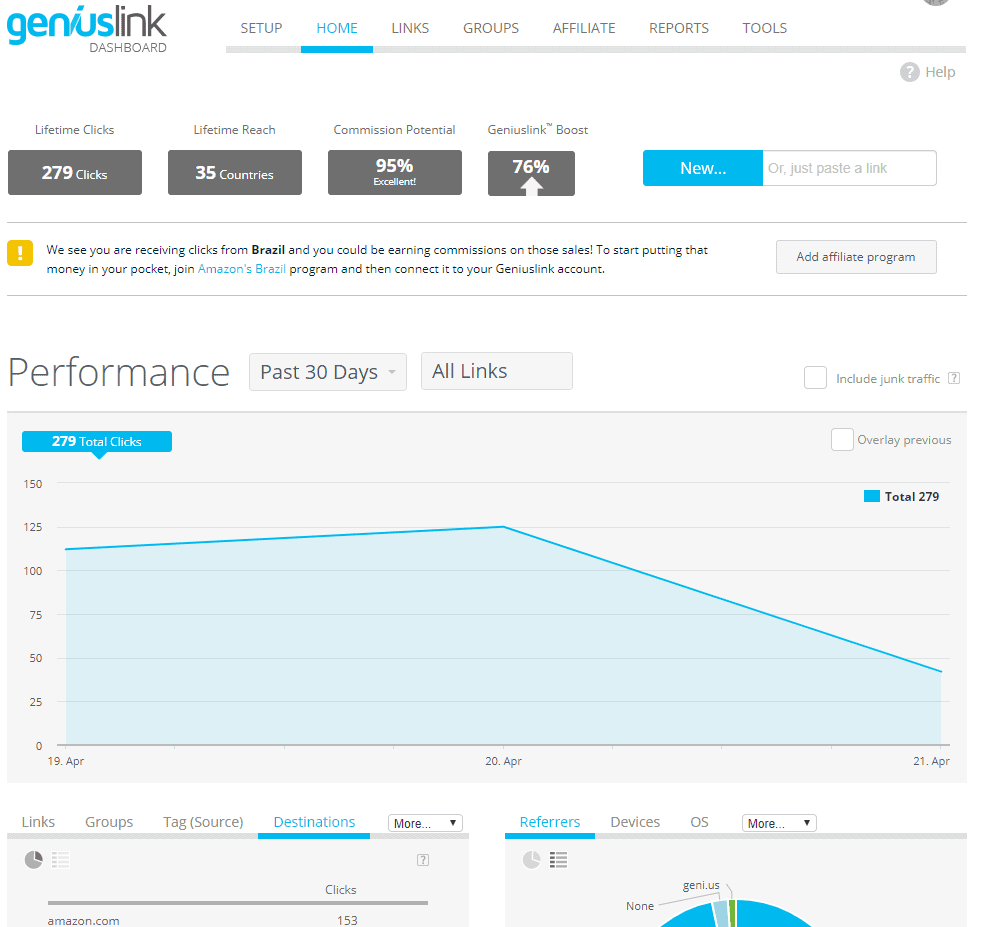Enable Include junk traffic checkbox
Image resolution: width=982 pixels, height=927 pixels.
[x=815, y=378]
